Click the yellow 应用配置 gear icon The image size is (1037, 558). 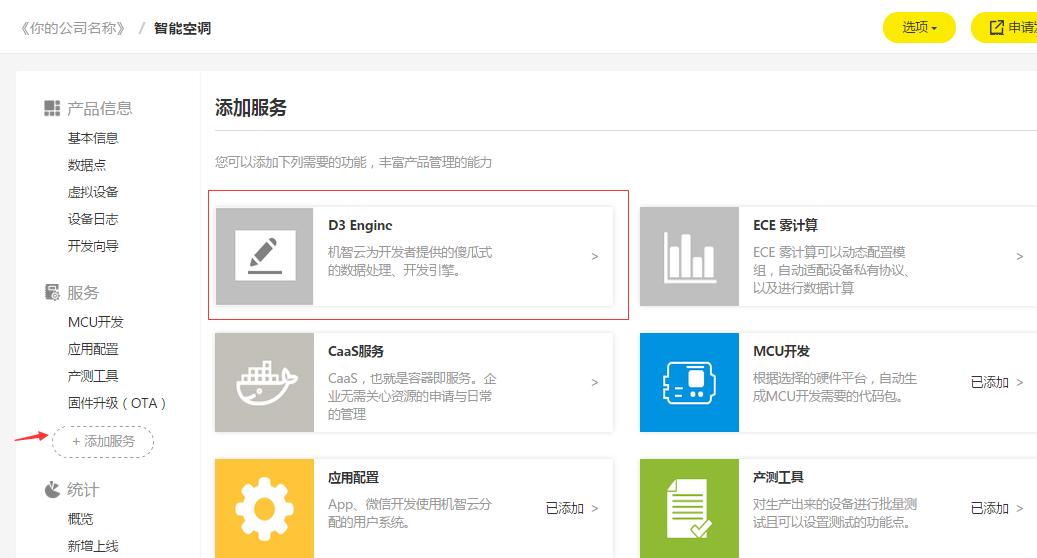click(x=265, y=508)
